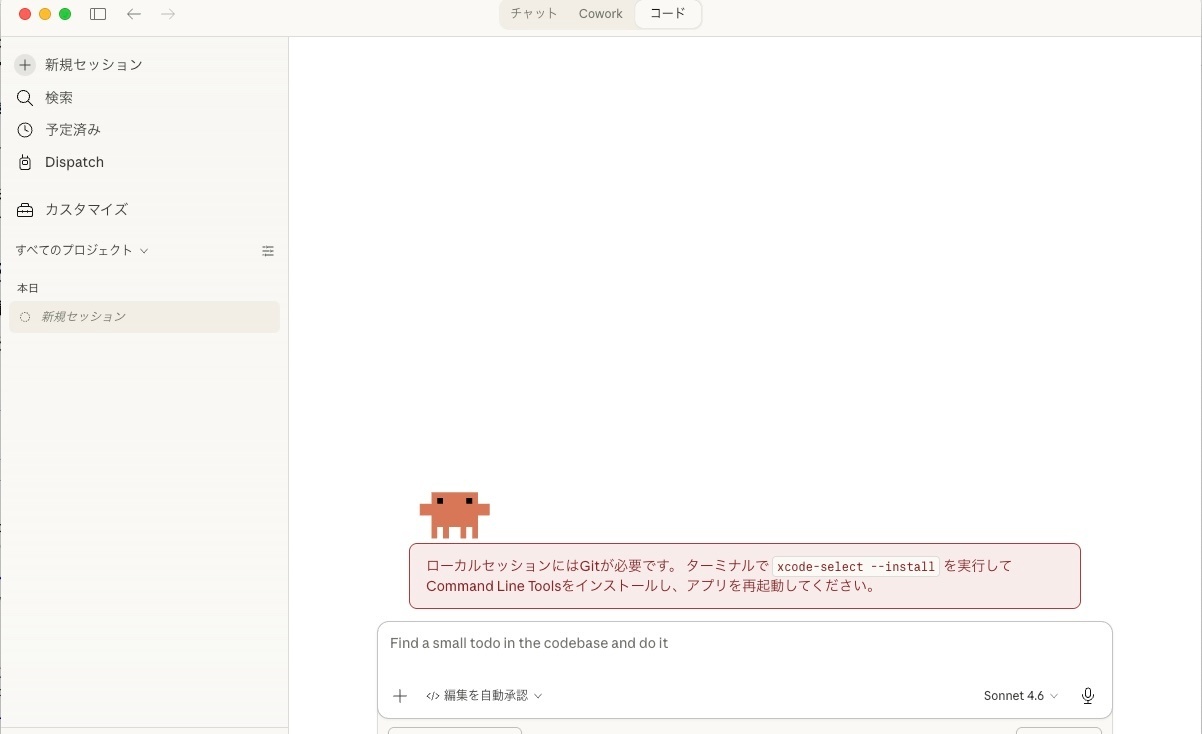This screenshot has width=1202, height=734.
Task: Toggle the sidebar panel icon
Action: tap(98, 14)
